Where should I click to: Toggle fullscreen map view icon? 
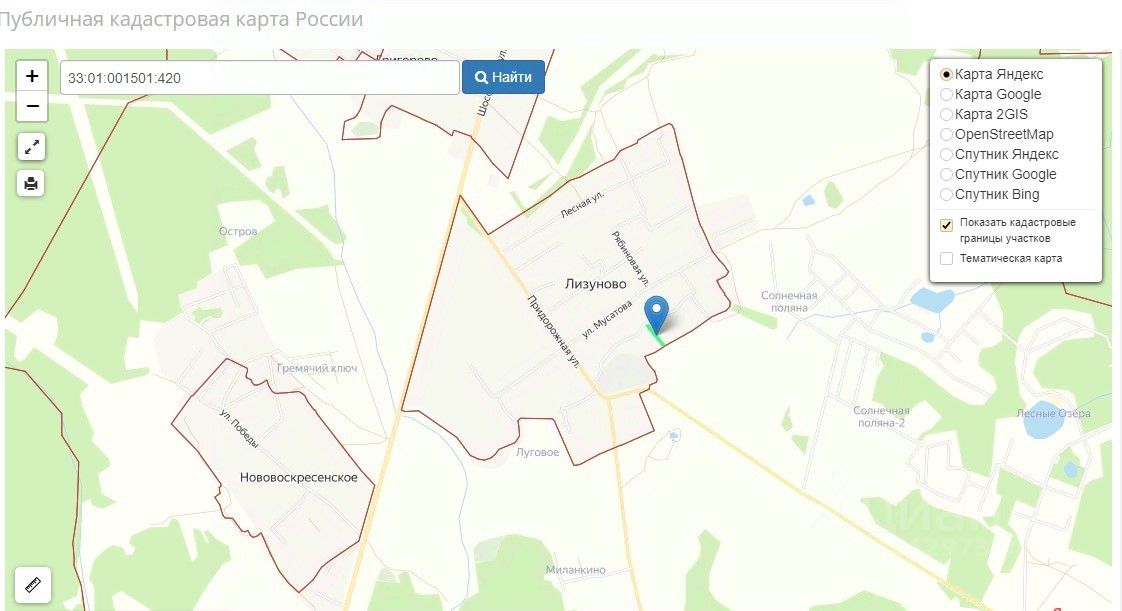click(x=31, y=147)
